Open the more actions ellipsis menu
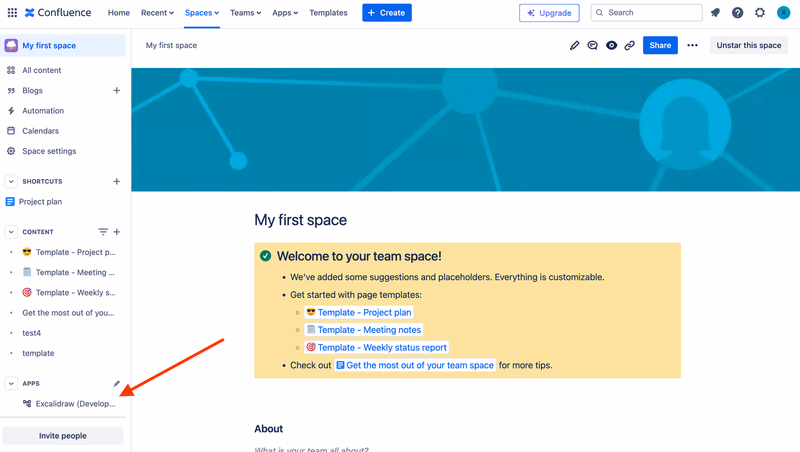The width and height of the screenshot is (800, 452). click(692, 45)
